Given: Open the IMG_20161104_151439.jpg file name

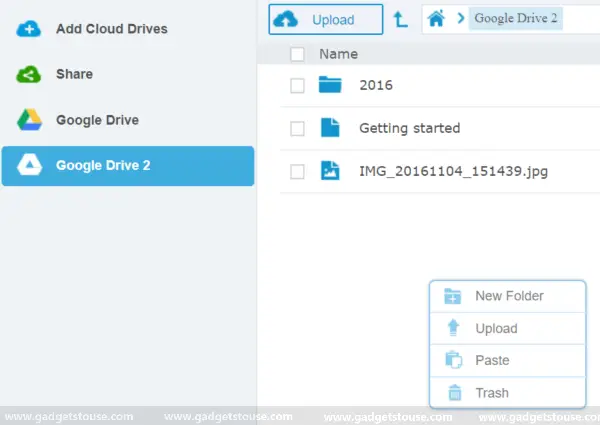Looking at the screenshot, I should point(453,171).
